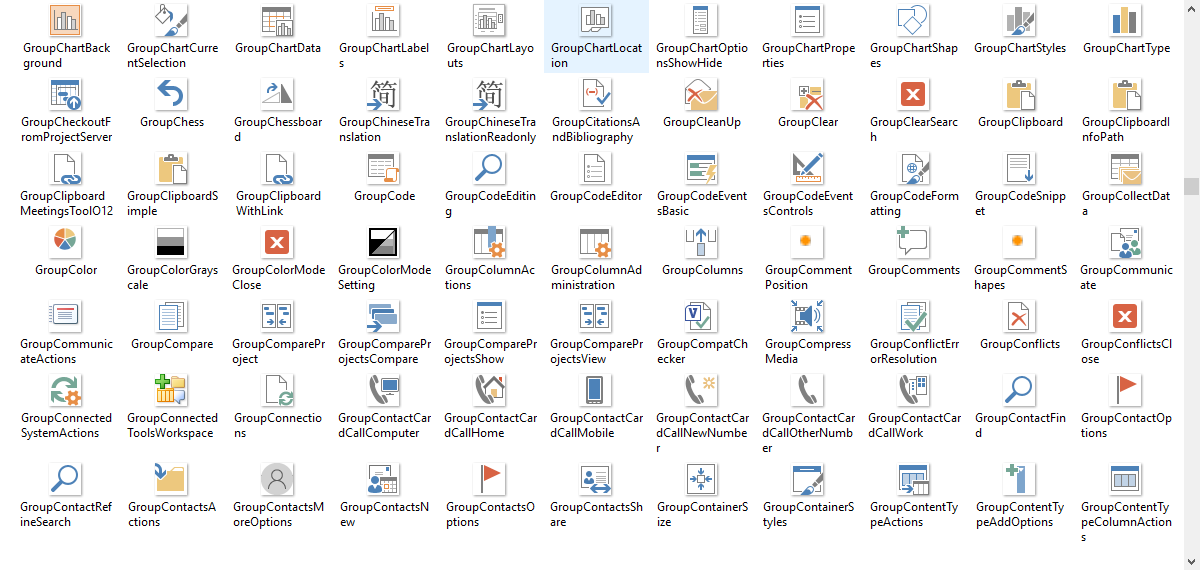Click the GroupChineseTranslationReadonly icon

pos(490,95)
